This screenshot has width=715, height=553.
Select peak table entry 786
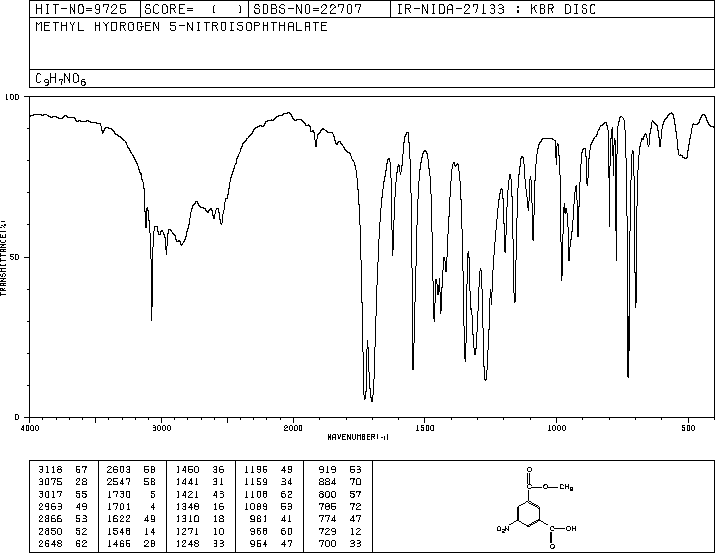point(340,506)
